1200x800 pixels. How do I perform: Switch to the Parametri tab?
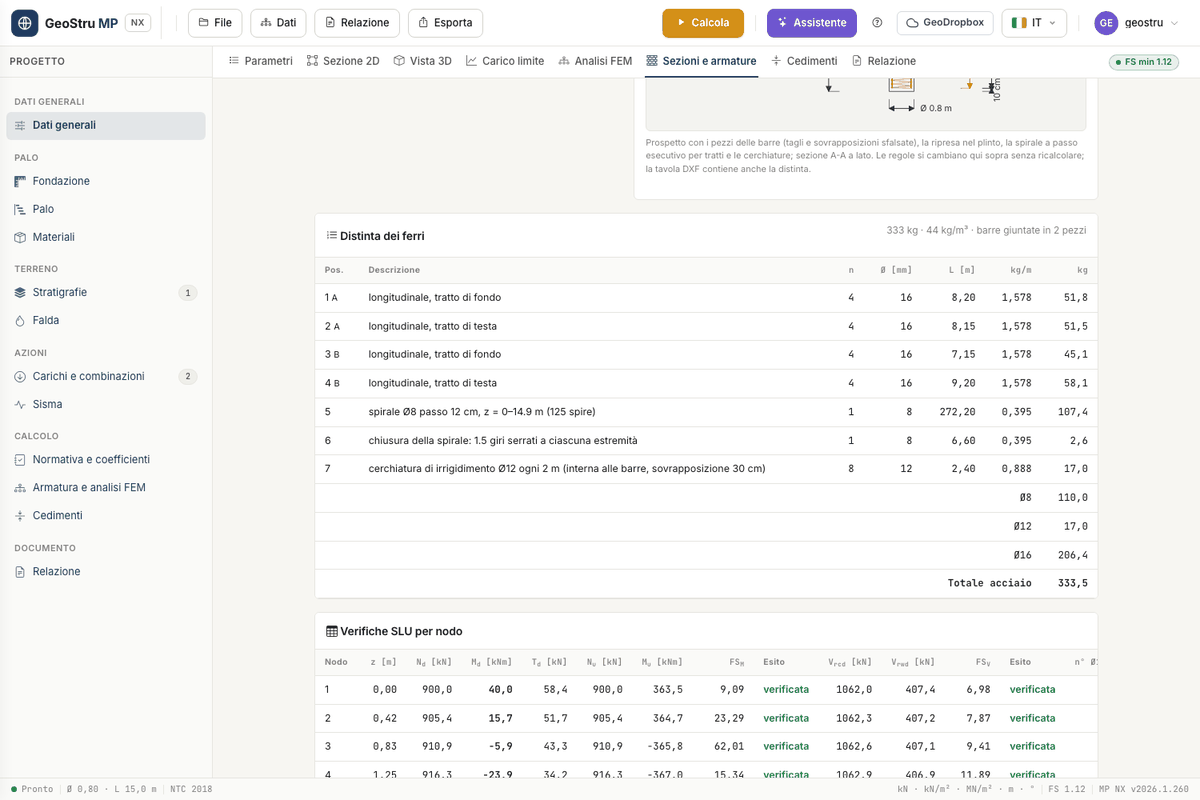(261, 61)
